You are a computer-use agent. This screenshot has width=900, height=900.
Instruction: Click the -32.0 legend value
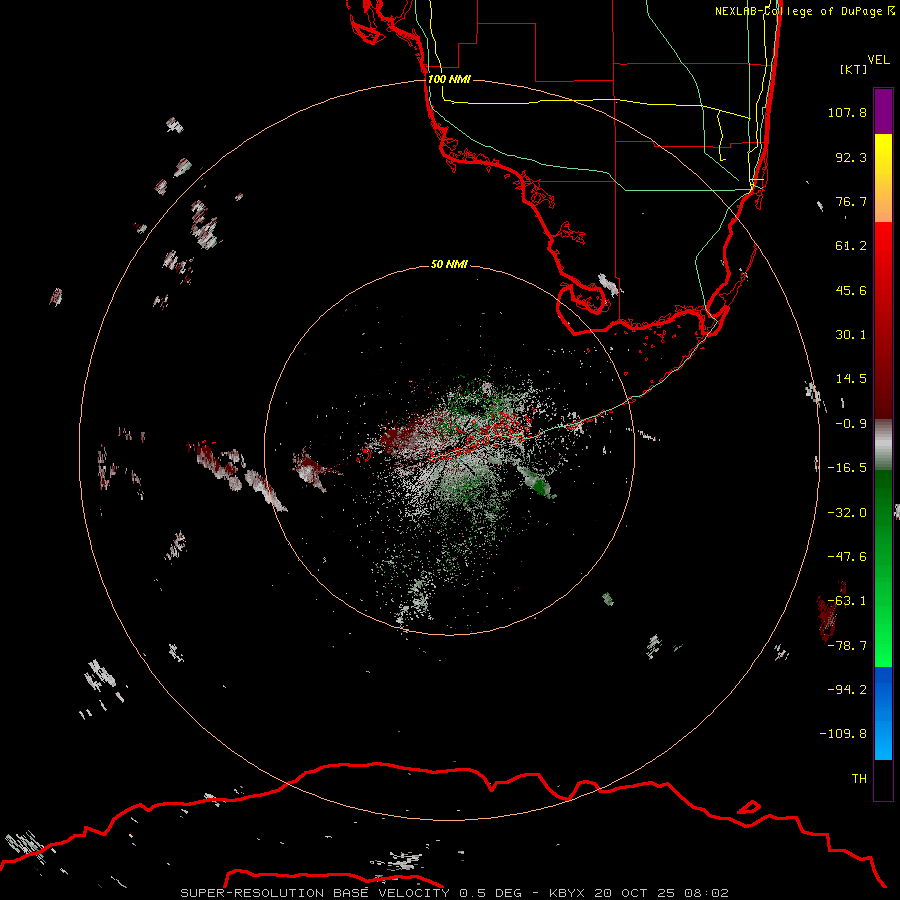coord(847,513)
